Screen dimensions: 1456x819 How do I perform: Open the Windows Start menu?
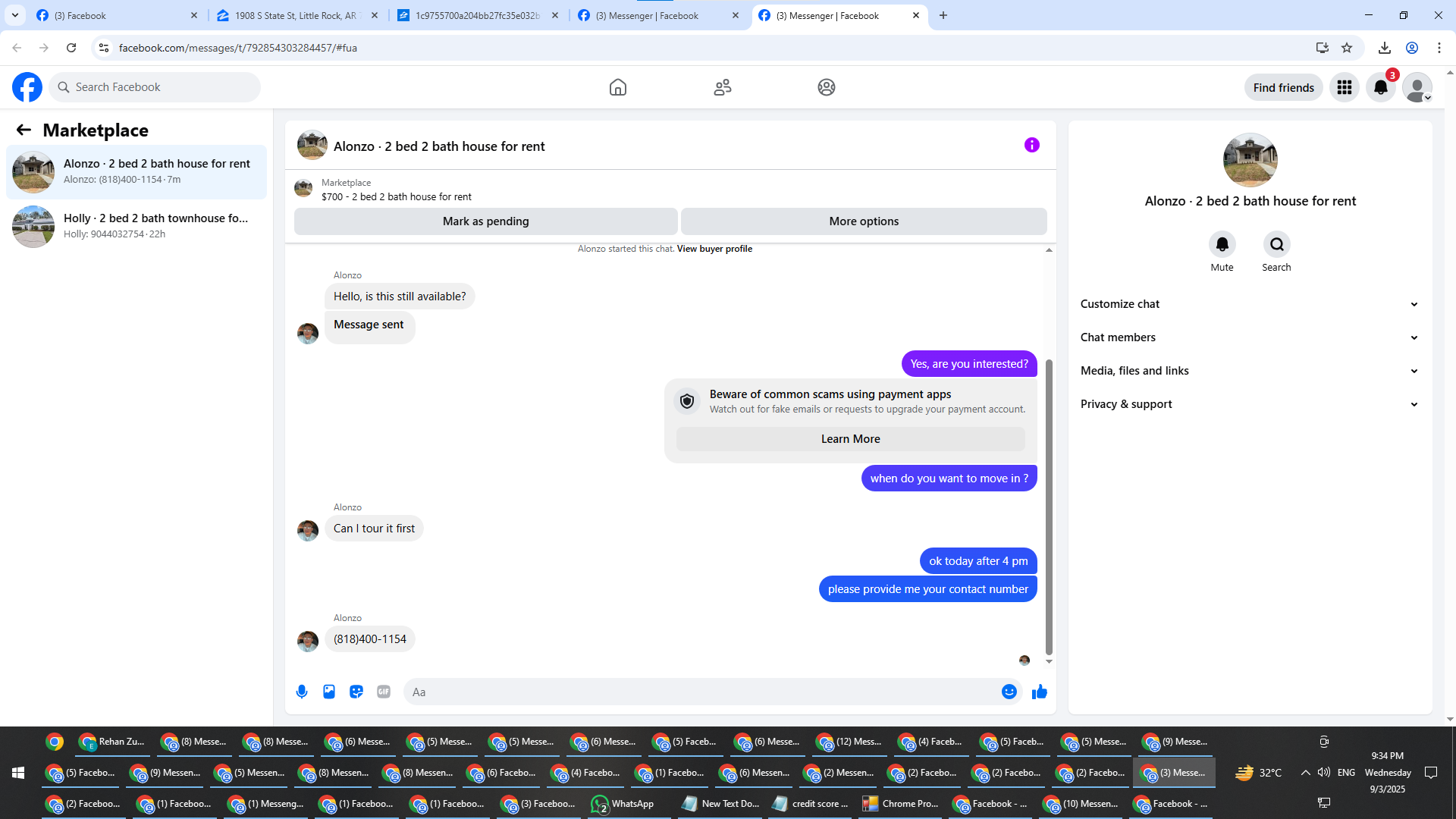(18, 773)
